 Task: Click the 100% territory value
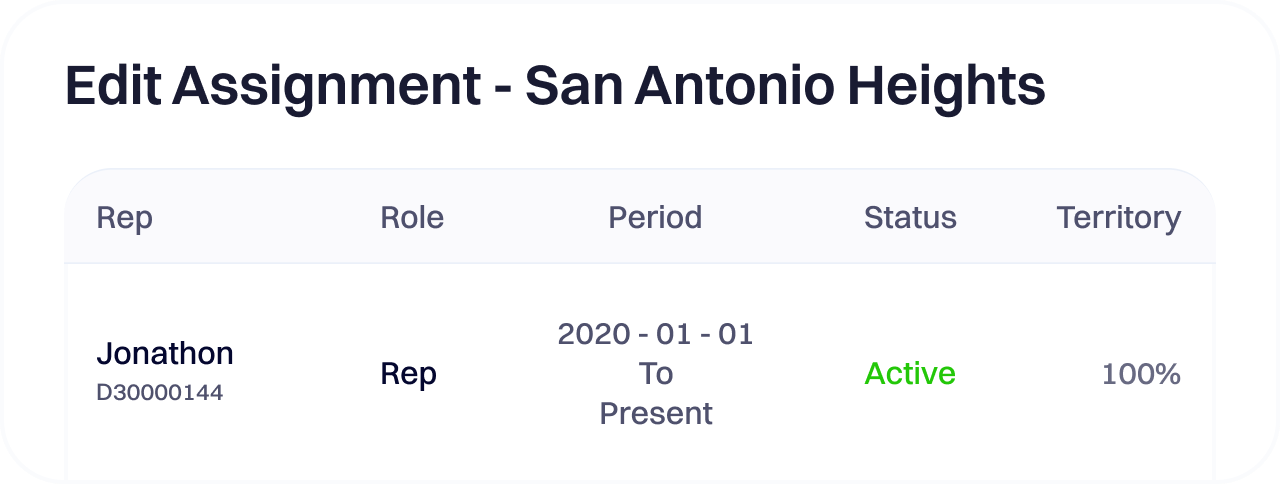(x=1141, y=375)
